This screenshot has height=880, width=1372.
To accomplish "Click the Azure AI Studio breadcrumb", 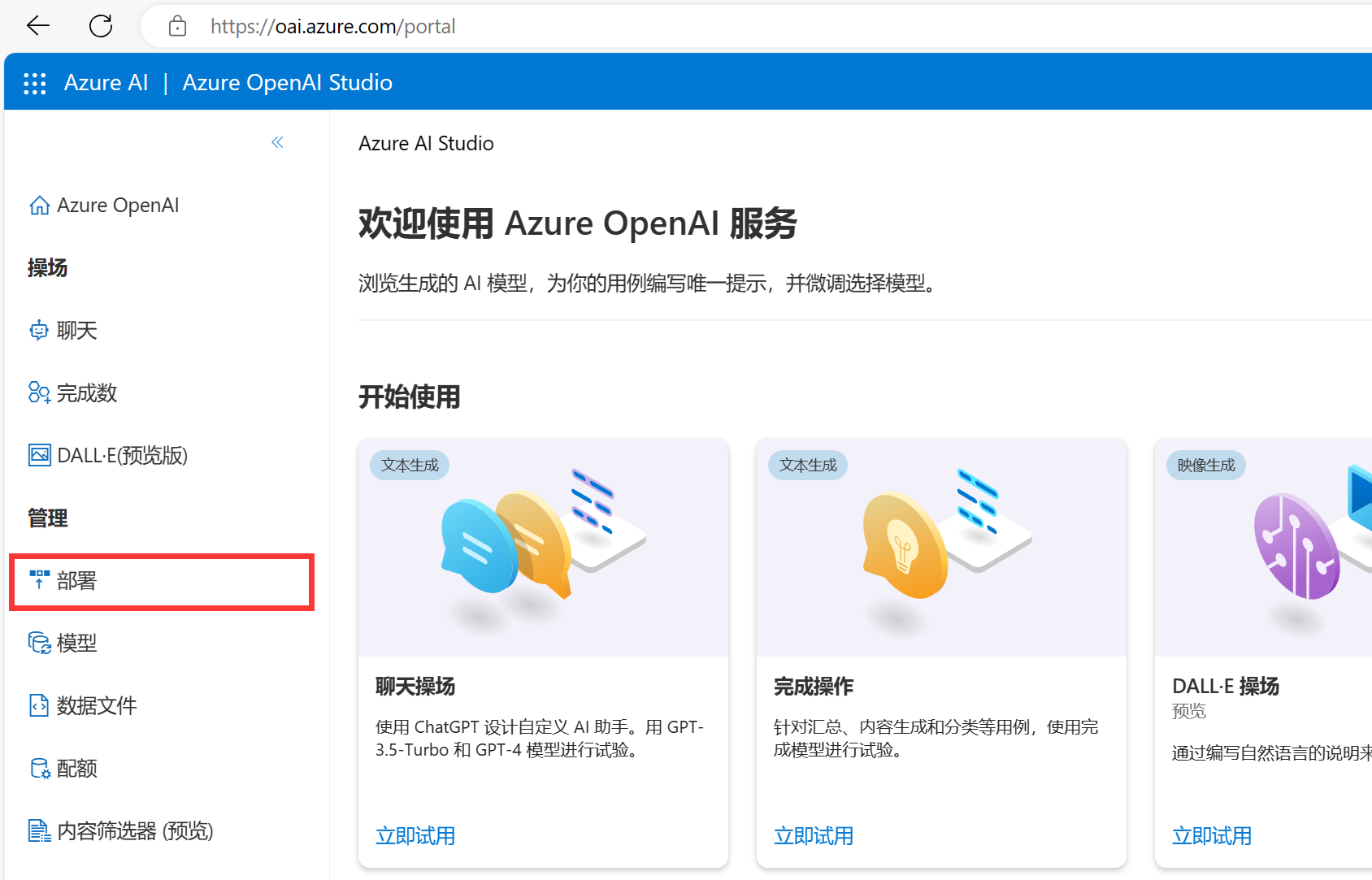I will [x=426, y=143].
